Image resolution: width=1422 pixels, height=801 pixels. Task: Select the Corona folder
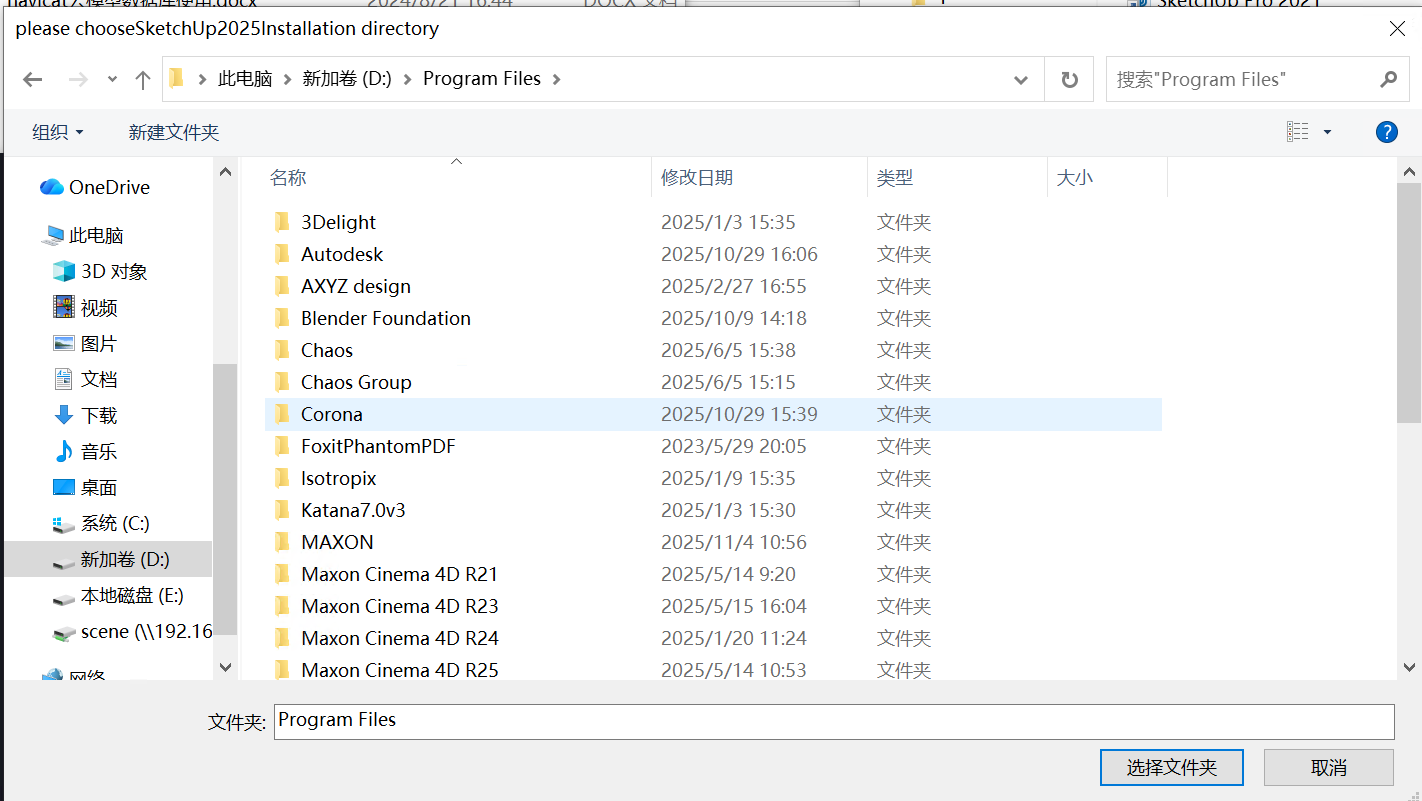pyautogui.click(x=713, y=414)
